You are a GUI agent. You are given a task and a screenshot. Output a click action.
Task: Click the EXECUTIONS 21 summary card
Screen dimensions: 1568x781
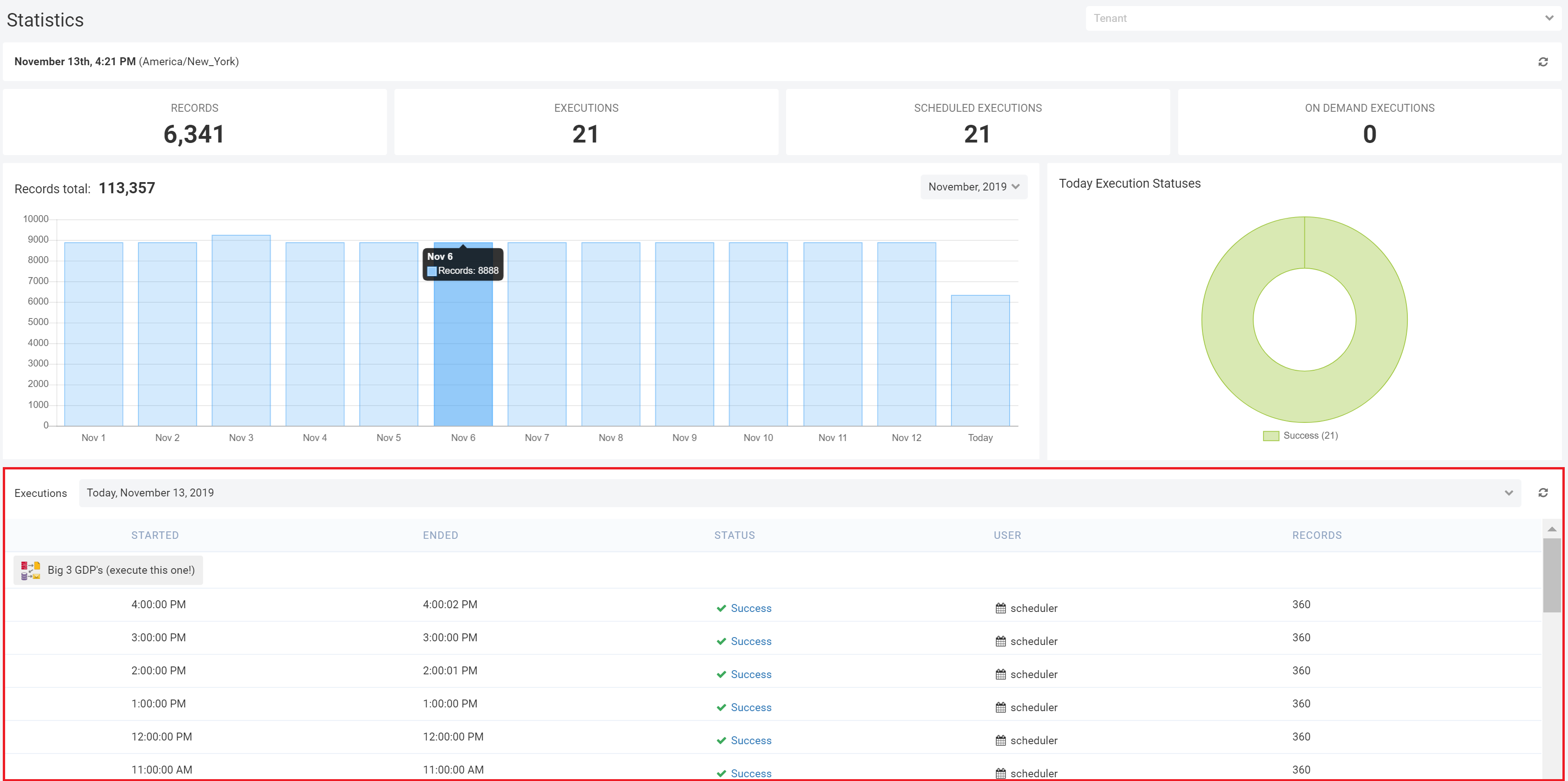click(x=585, y=122)
